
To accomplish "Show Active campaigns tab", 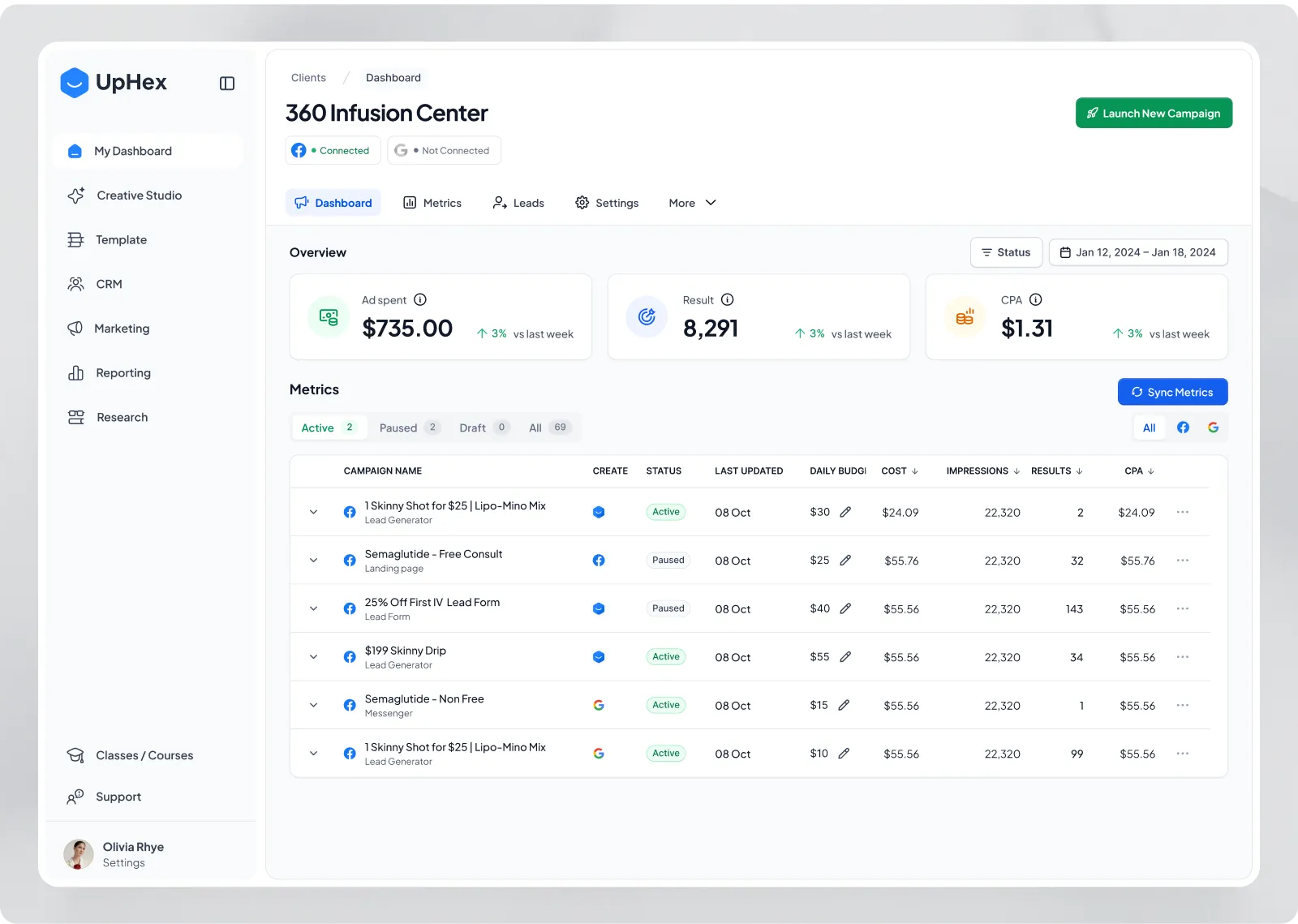I will [329, 428].
